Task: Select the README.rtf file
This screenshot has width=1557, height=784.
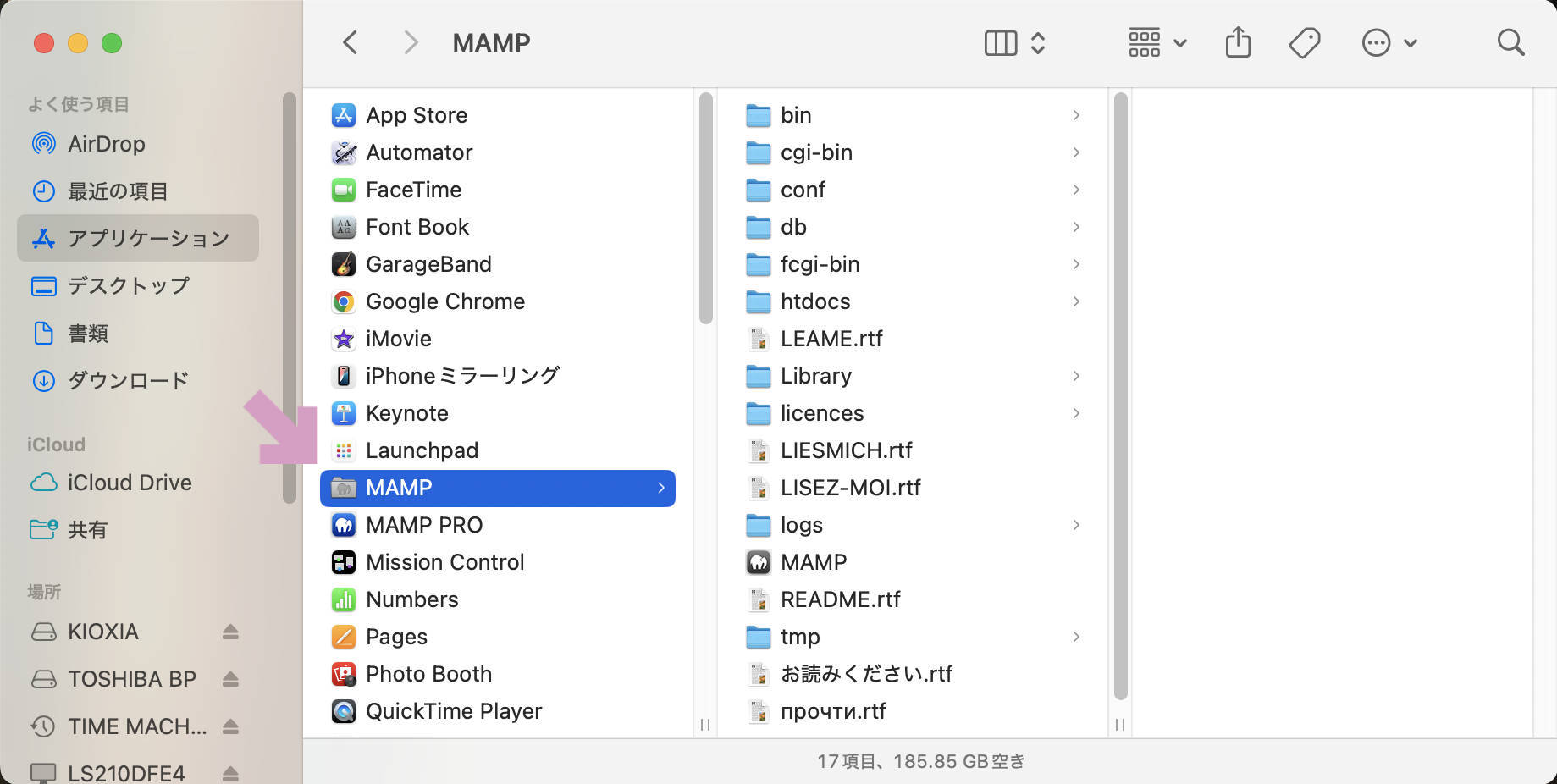Action: [841, 599]
